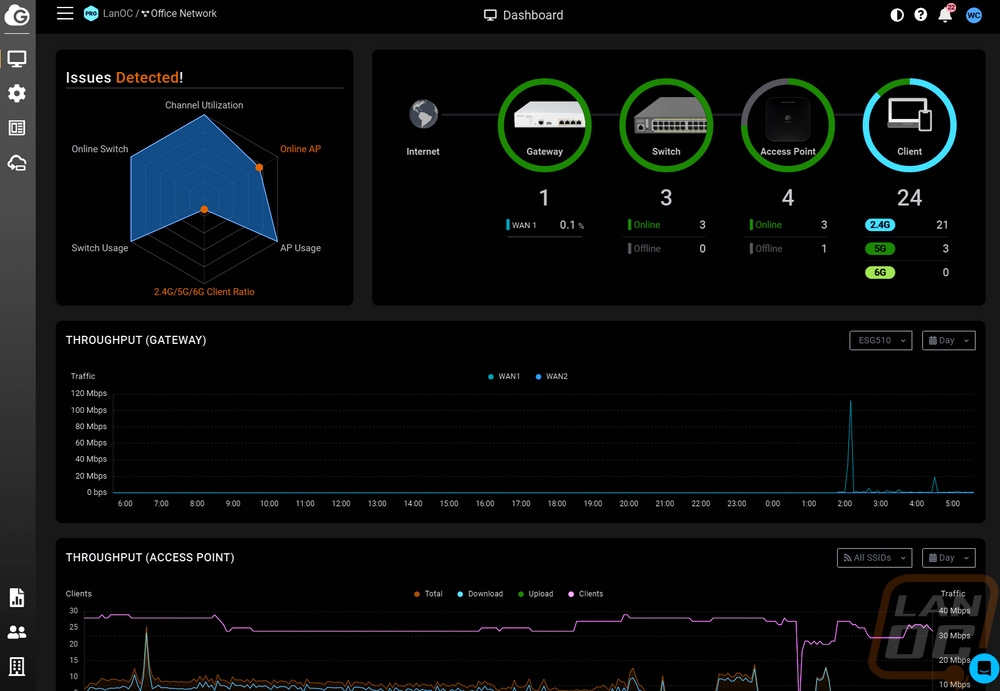Click the WAN 1 usage indicator

[545, 225]
